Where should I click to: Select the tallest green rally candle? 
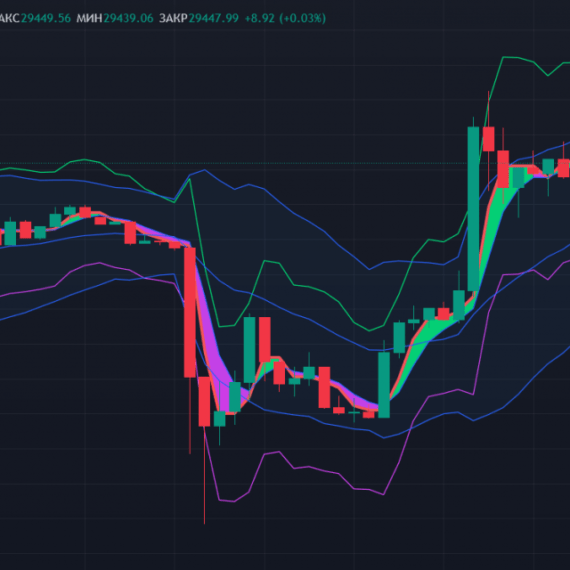pos(473,209)
